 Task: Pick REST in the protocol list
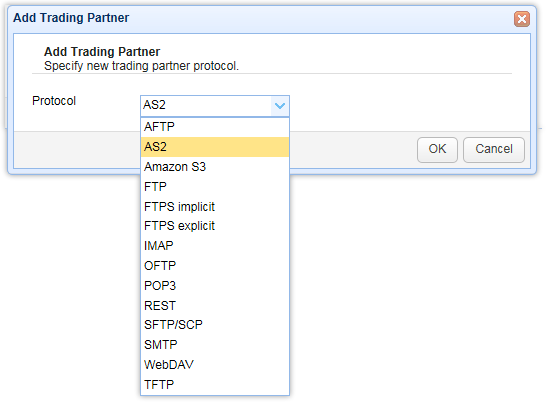pyautogui.click(x=215, y=305)
